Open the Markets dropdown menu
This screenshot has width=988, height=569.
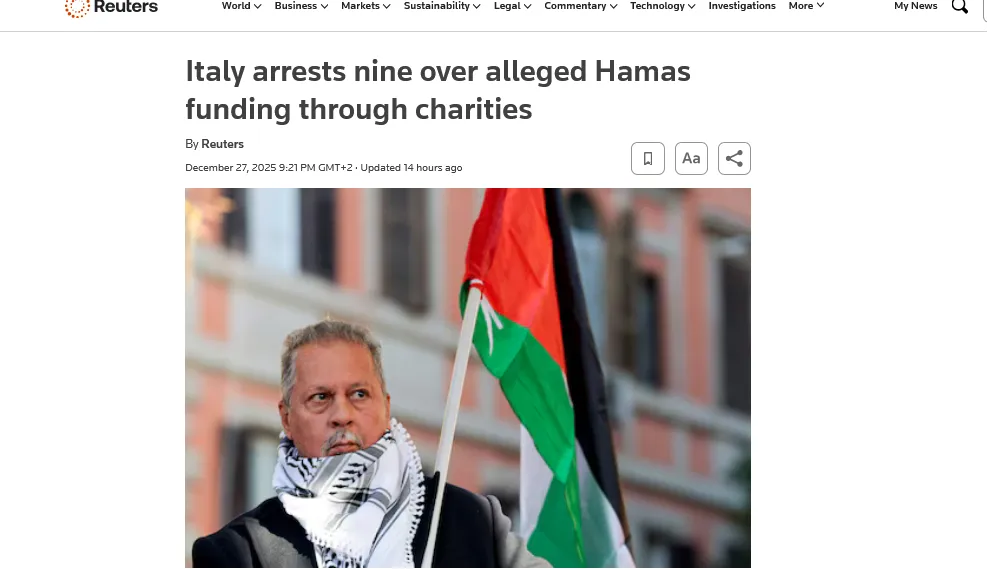[365, 6]
